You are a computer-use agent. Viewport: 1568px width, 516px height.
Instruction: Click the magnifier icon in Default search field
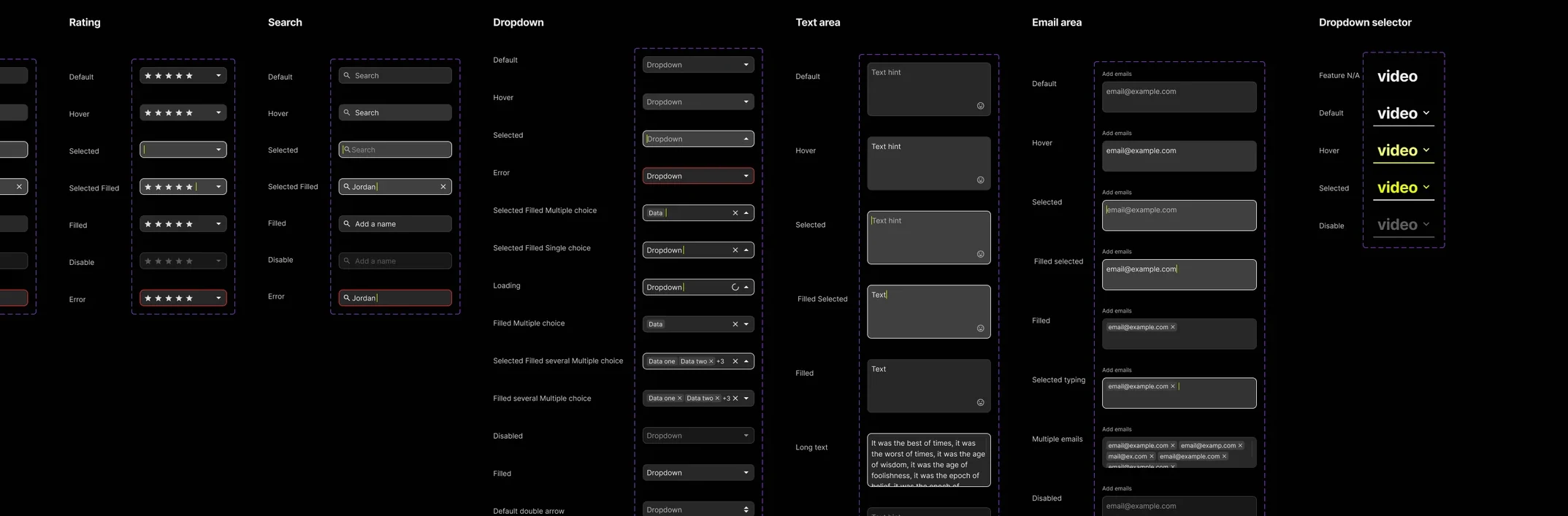pyautogui.click(x=347, y=76)
